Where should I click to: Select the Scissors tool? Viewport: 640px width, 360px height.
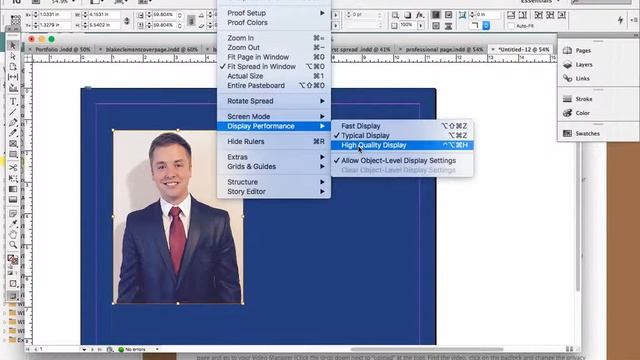click(13, 168)
